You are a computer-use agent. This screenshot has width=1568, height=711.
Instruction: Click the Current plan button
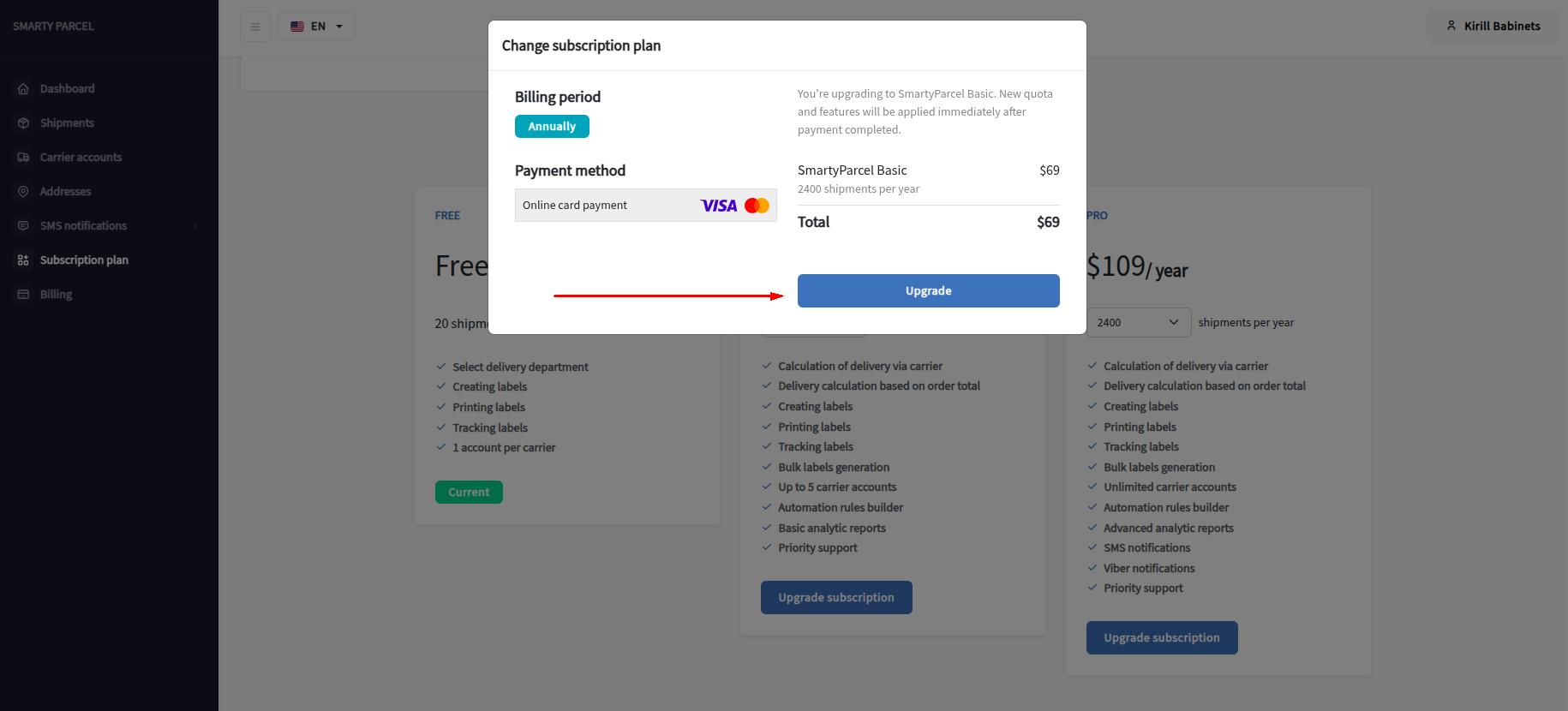coord(469,493)
